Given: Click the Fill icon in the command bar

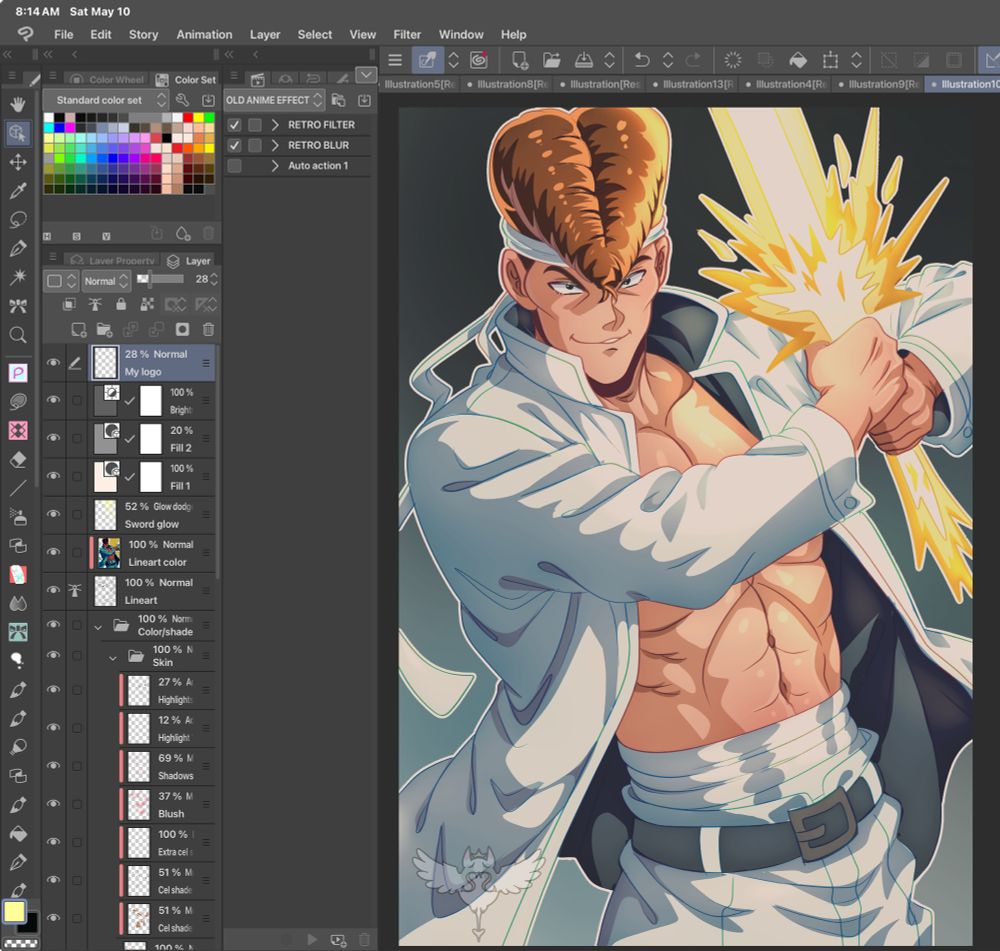Looking at the screenshot, I should click(798, 61).
